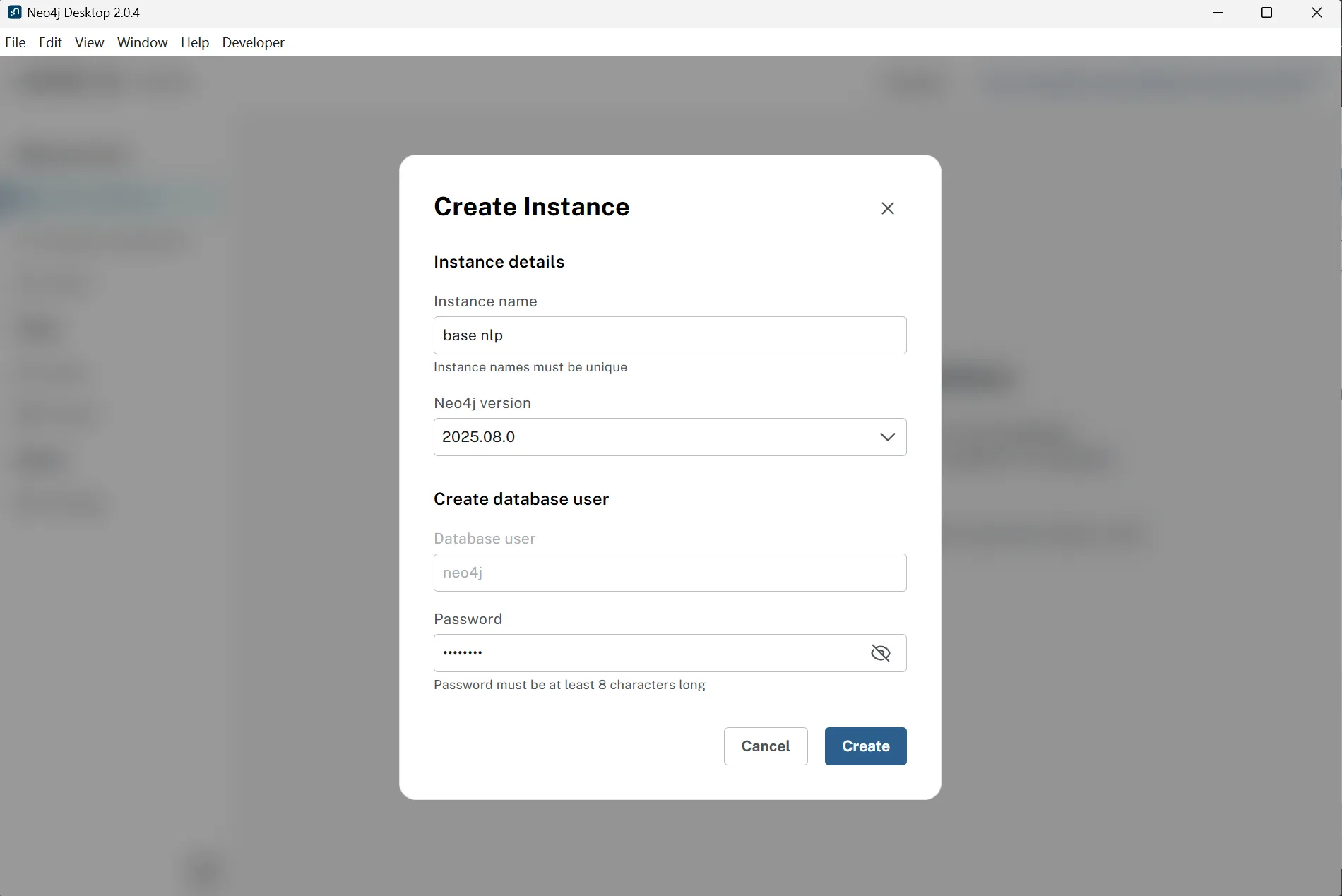Click the password length requirement text
1342x896 pixels.
tap(569, 685)
